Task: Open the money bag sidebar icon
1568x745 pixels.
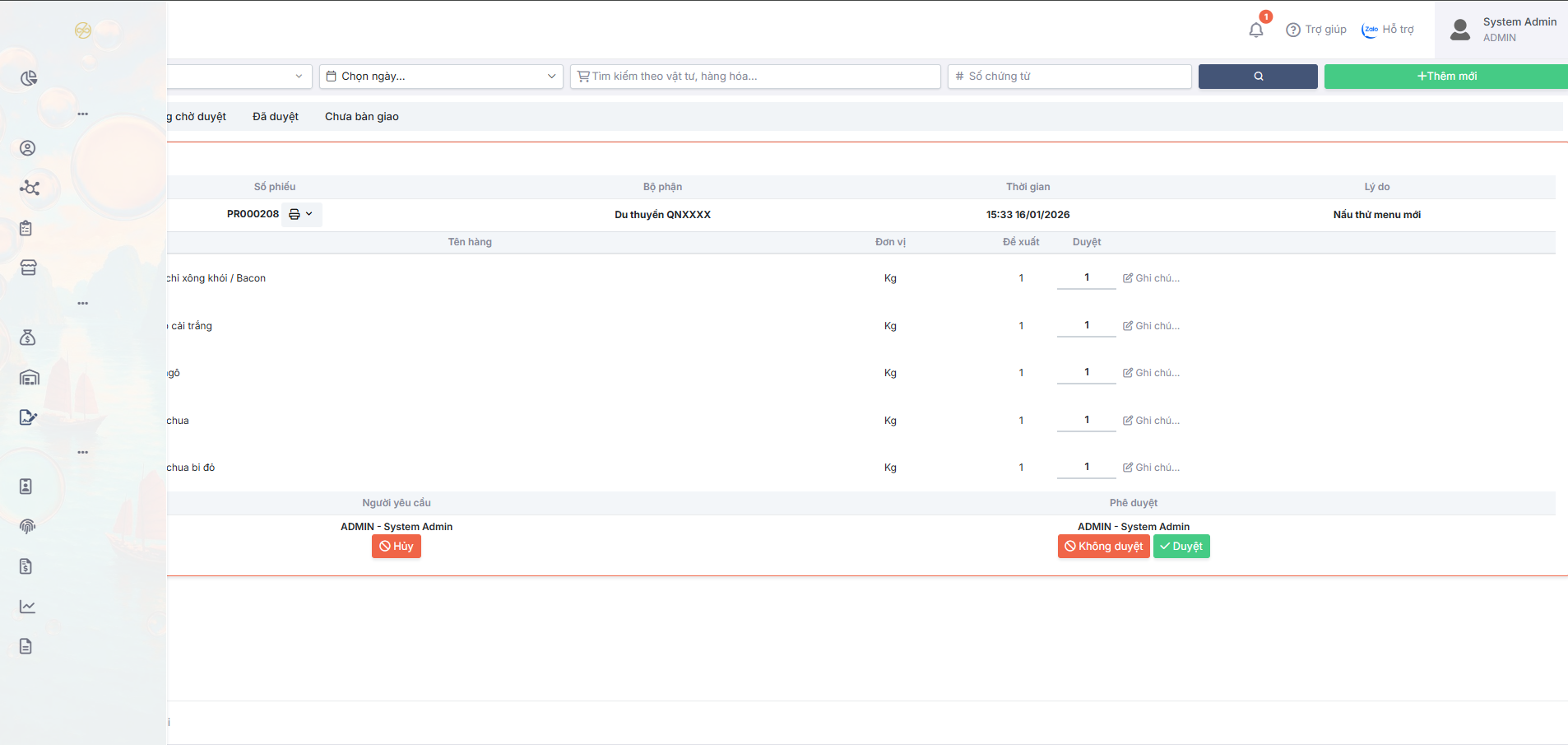Action: (x=28, y=338)
